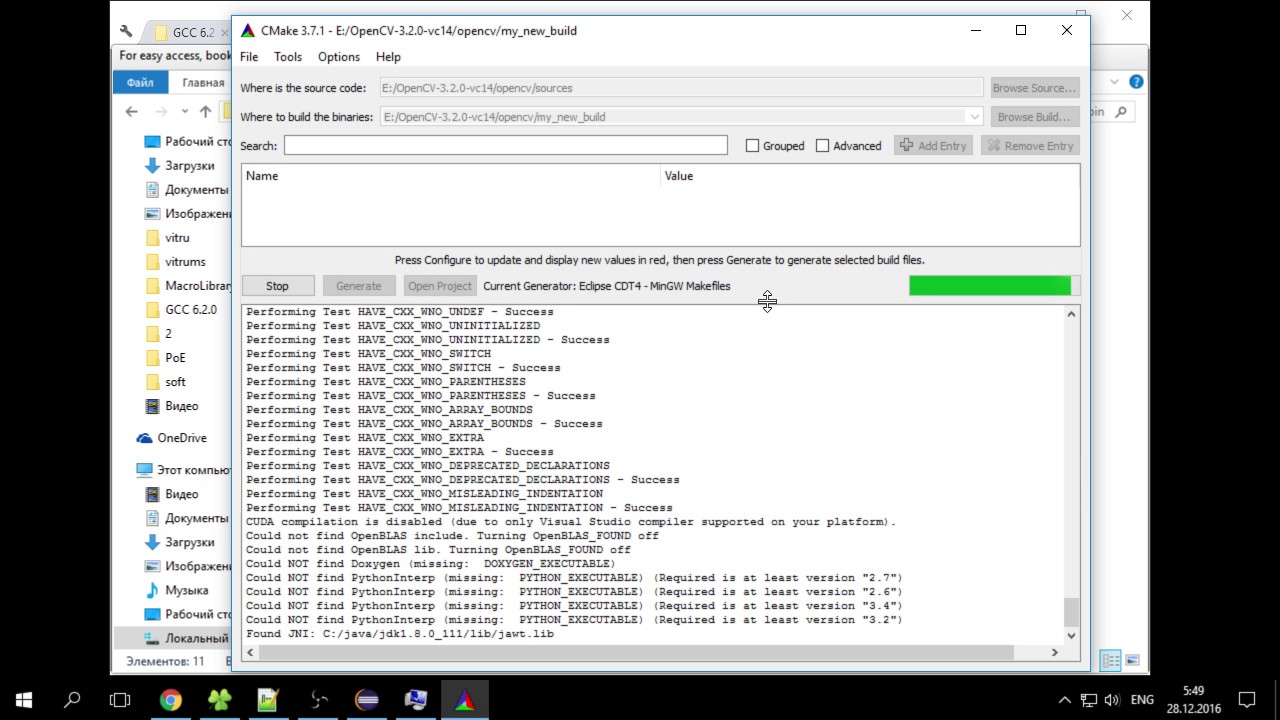1280x720 pixels.
Task: Click the volume tray icon
Action: (x=1112, y=700)
